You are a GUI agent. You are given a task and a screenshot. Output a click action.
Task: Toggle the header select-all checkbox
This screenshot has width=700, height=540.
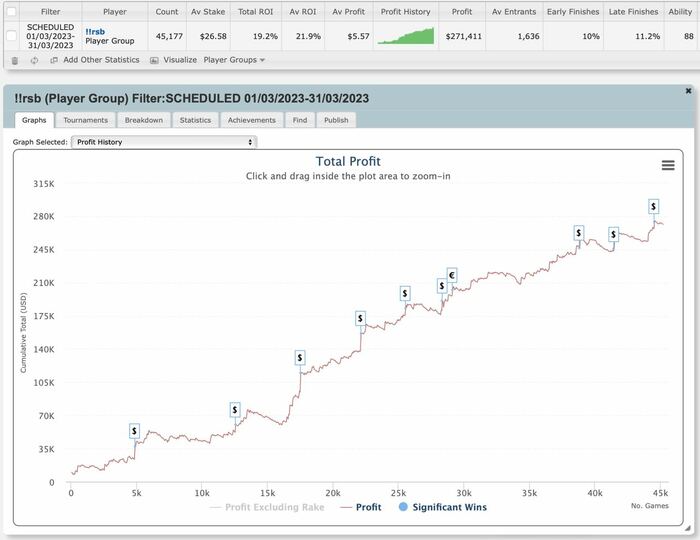pos(11,12)
